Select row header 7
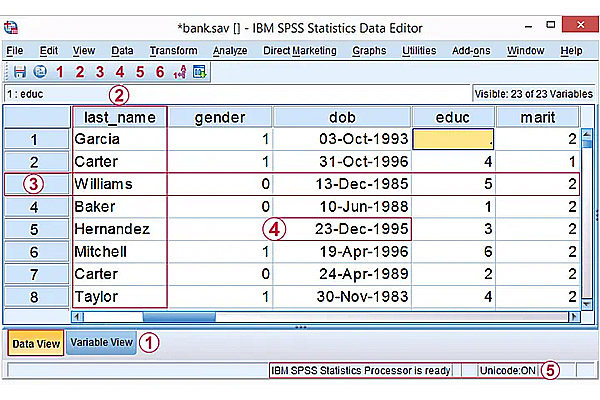Viewport: 600px width, 400px height. coord(36,274)
